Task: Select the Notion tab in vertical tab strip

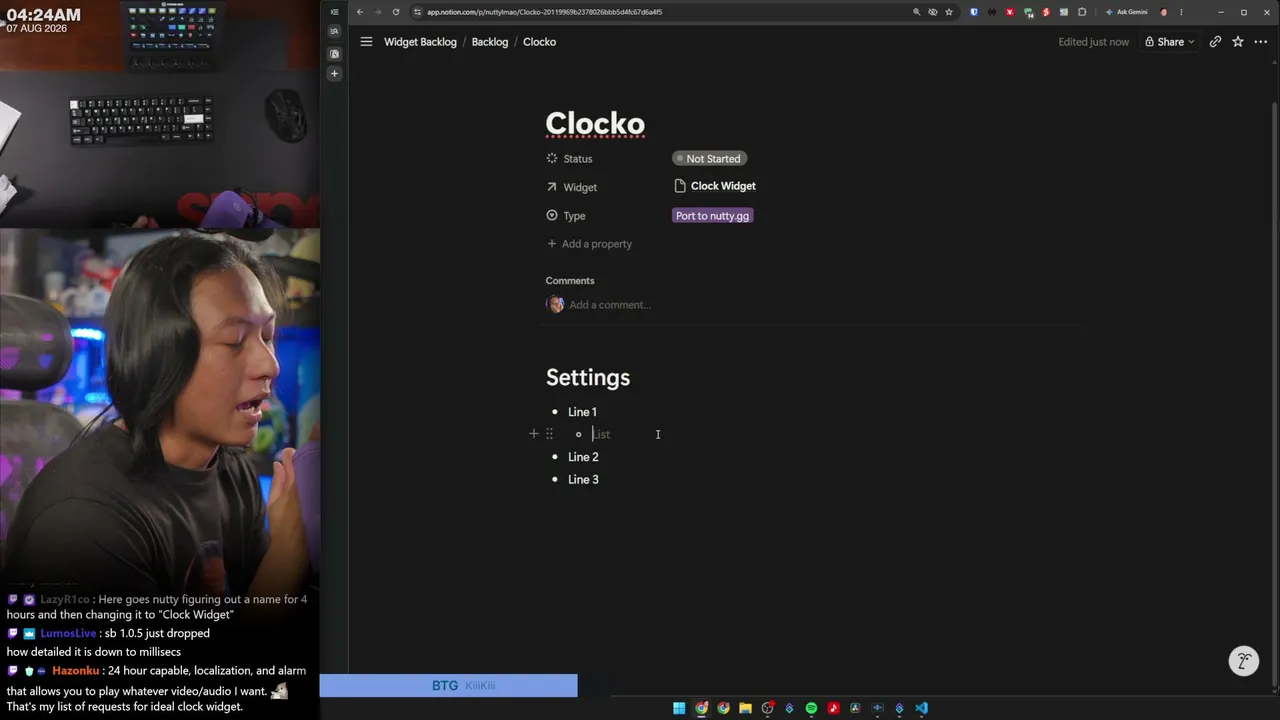Action: tap(334, 53)
